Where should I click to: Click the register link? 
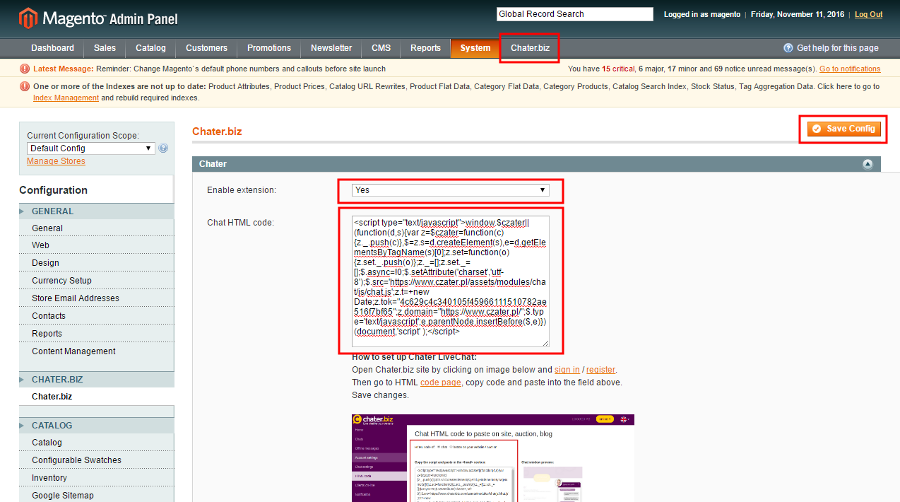(x=600, y=370)
